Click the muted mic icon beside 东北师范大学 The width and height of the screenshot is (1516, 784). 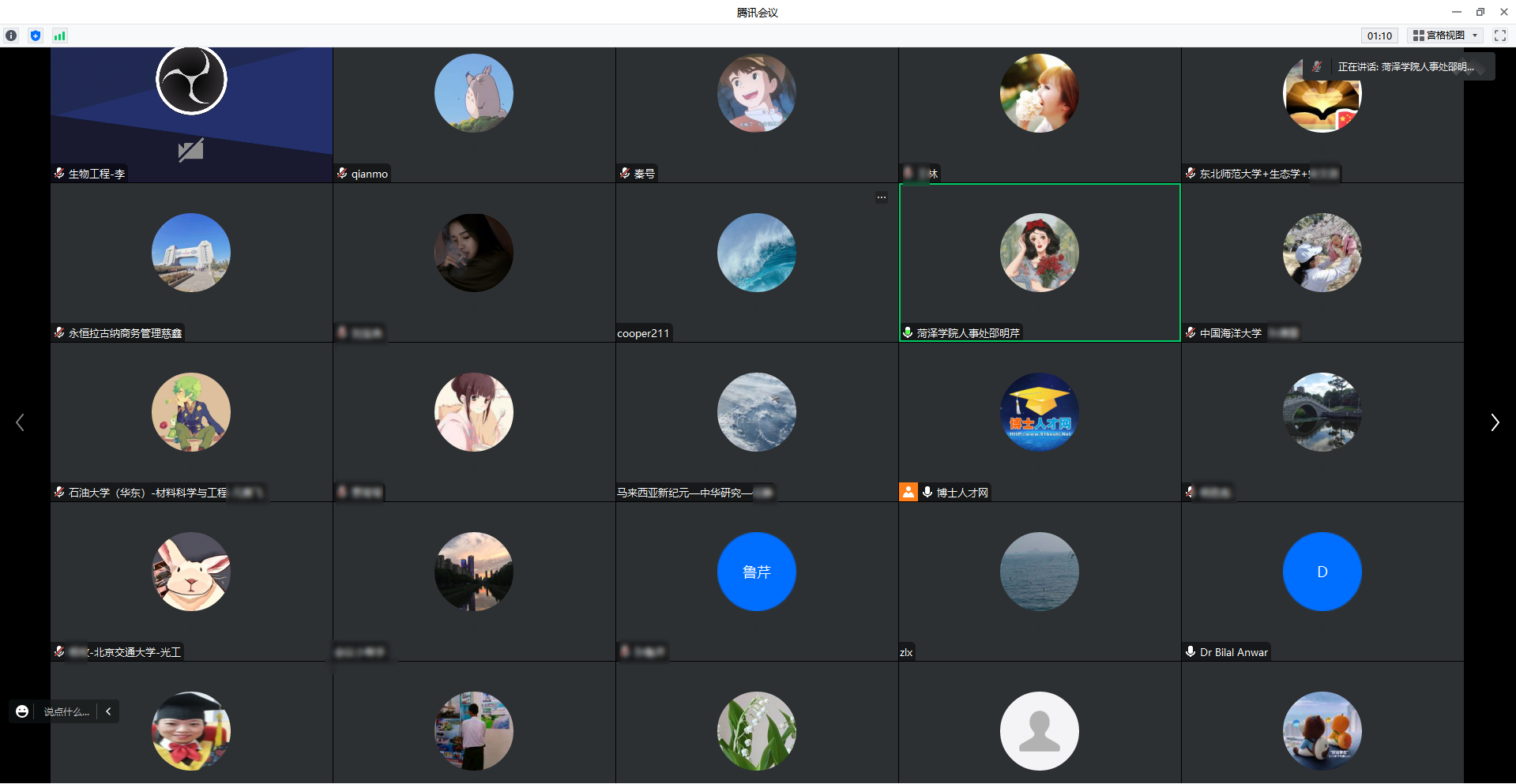click(x=1191, y=173)
